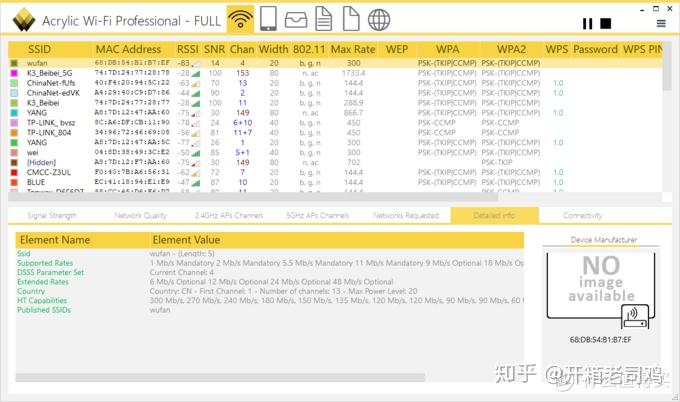Sort by the MAC Address column header

click(128, 49)
